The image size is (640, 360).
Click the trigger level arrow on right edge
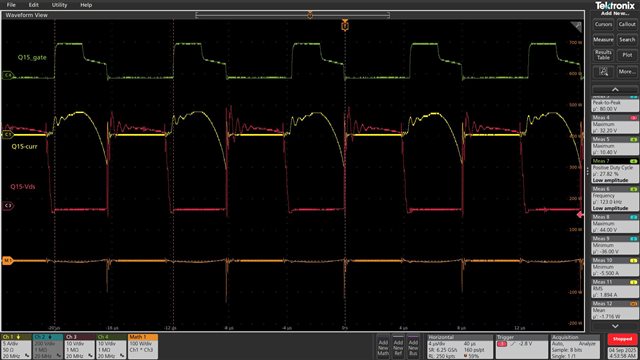pos(580,214)
